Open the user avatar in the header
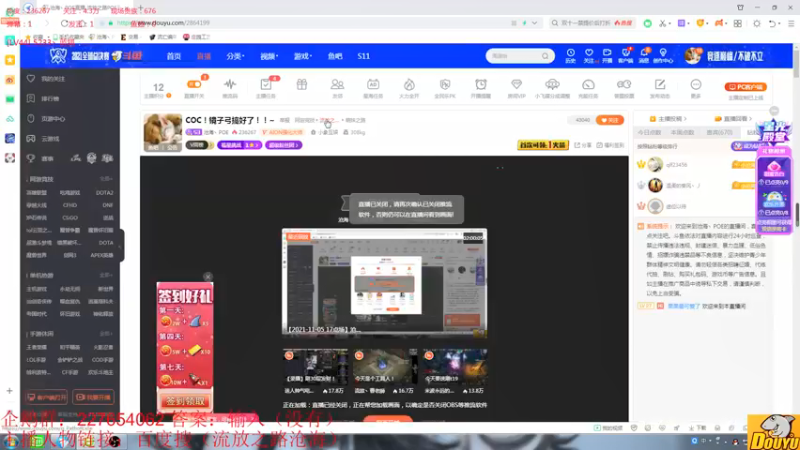Image resolution: width=800 pixels, height=450 pixels. pyautogui.click(x=692, y=56)
